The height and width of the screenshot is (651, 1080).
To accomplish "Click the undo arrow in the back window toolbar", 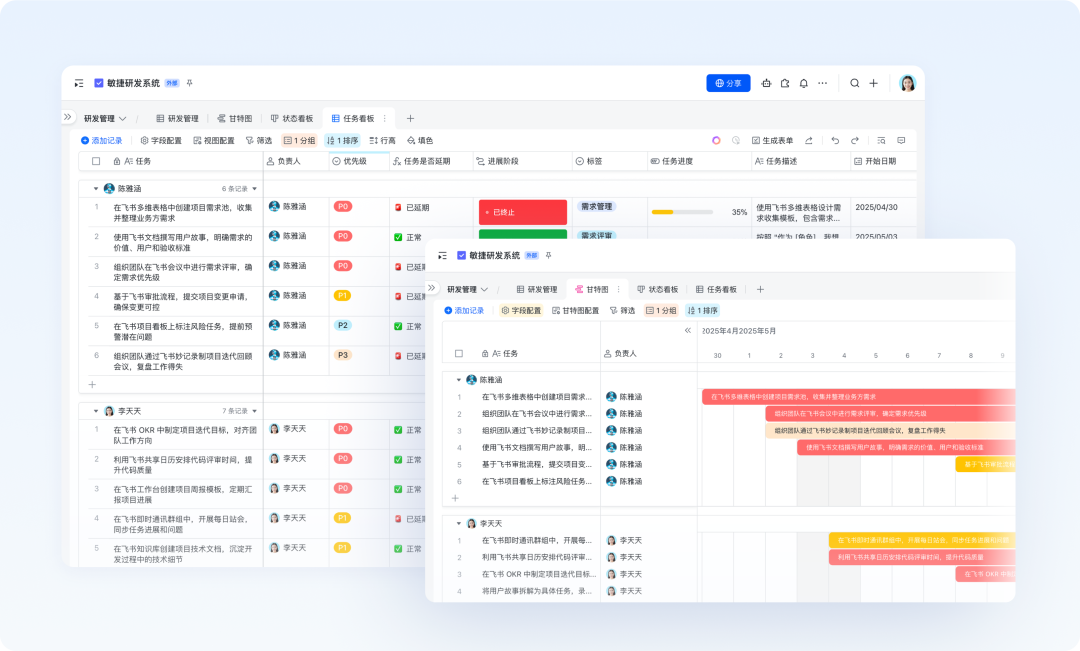I will (835, 141).
